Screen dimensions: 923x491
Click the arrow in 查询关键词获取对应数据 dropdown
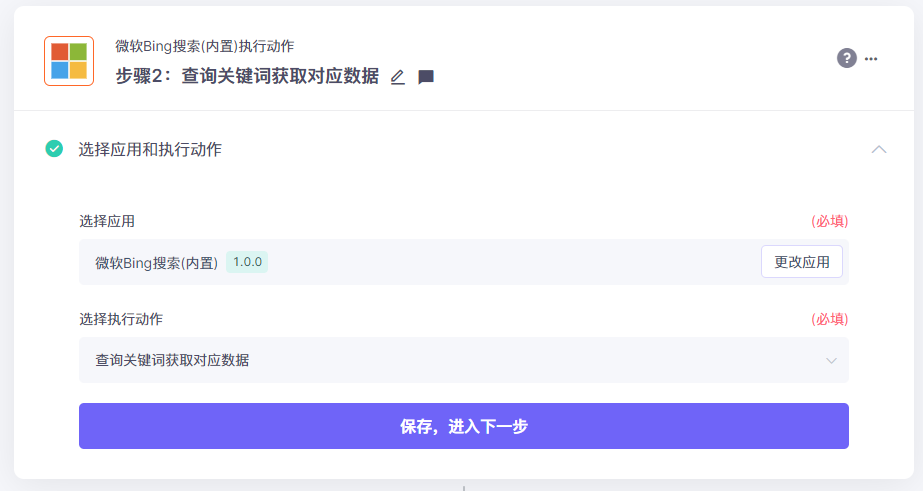click(x=831, y=360)
